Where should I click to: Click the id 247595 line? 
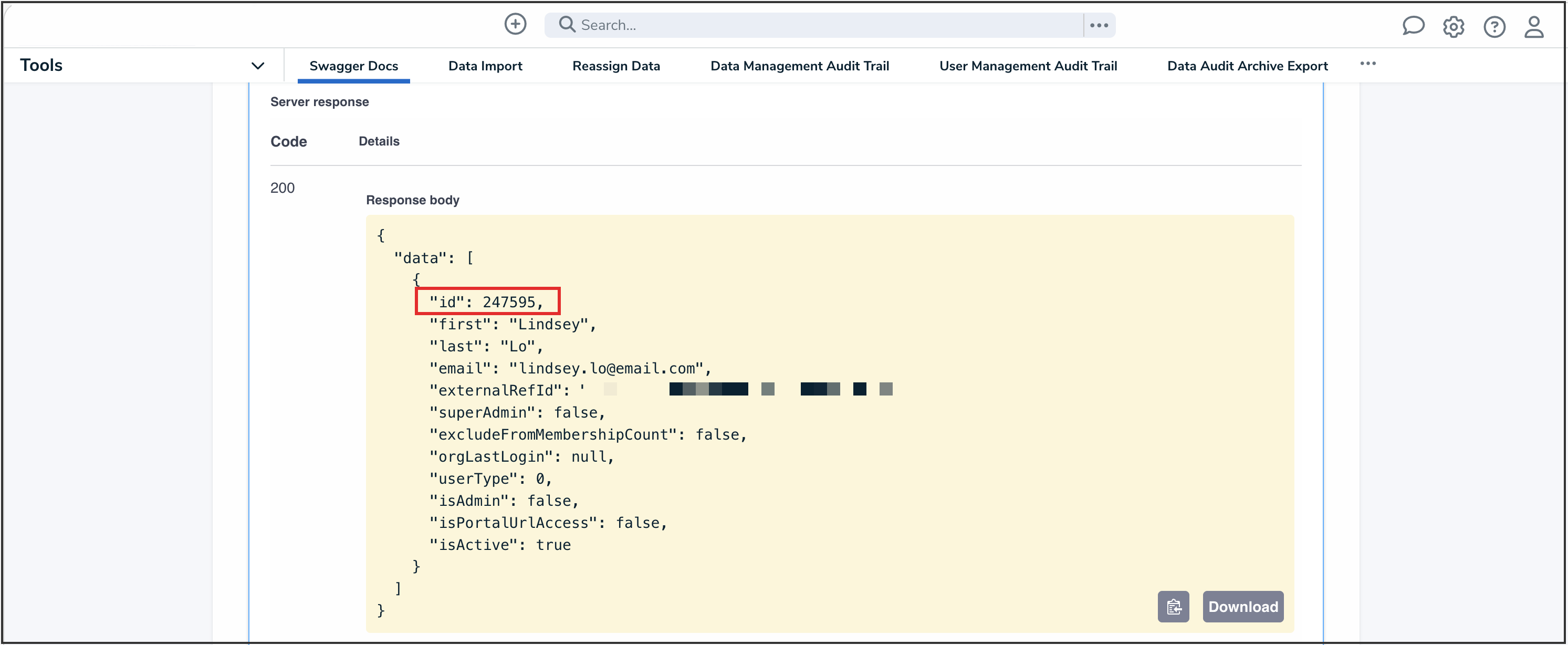[x=487, y=301]
